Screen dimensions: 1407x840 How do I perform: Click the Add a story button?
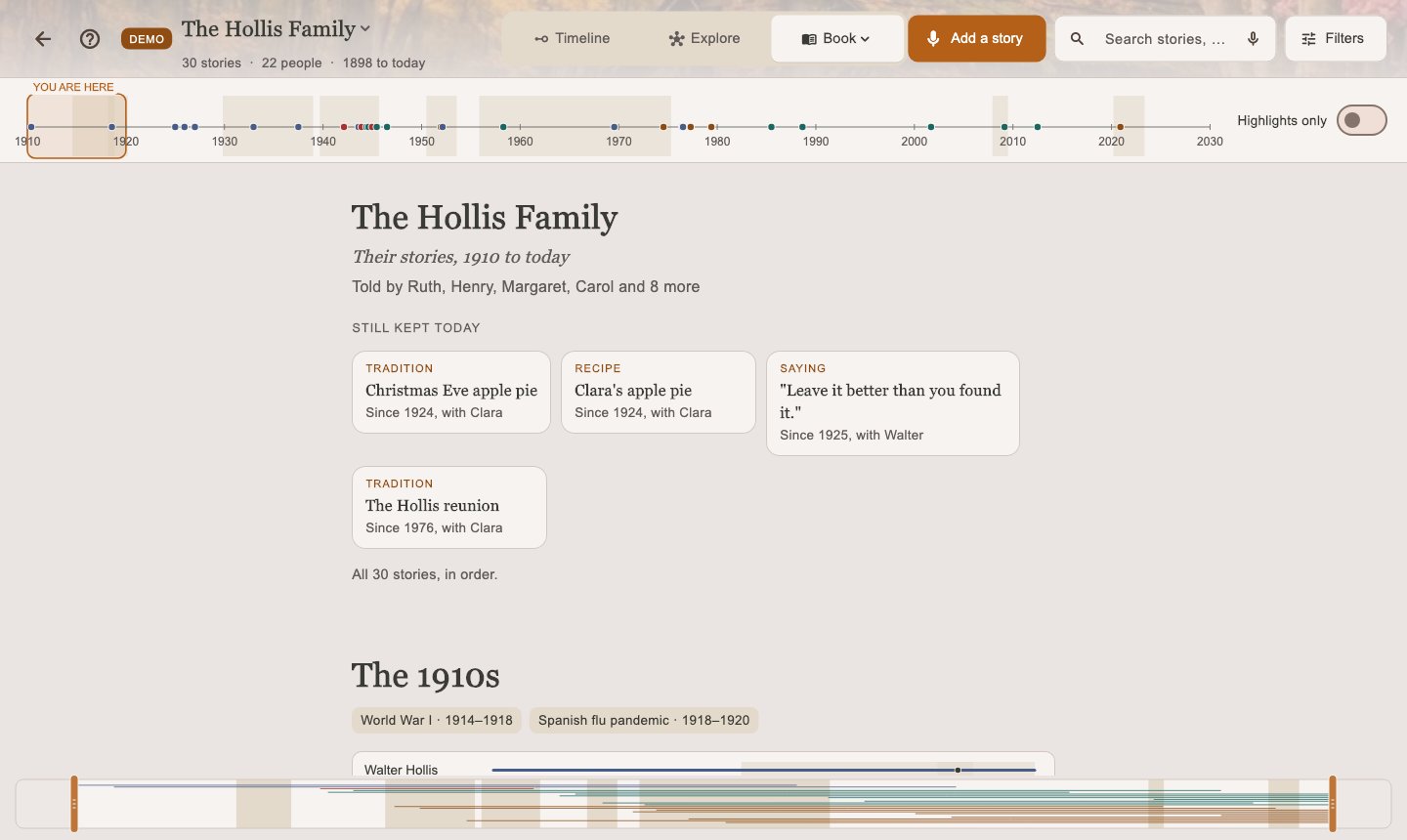tap(976, 39)
